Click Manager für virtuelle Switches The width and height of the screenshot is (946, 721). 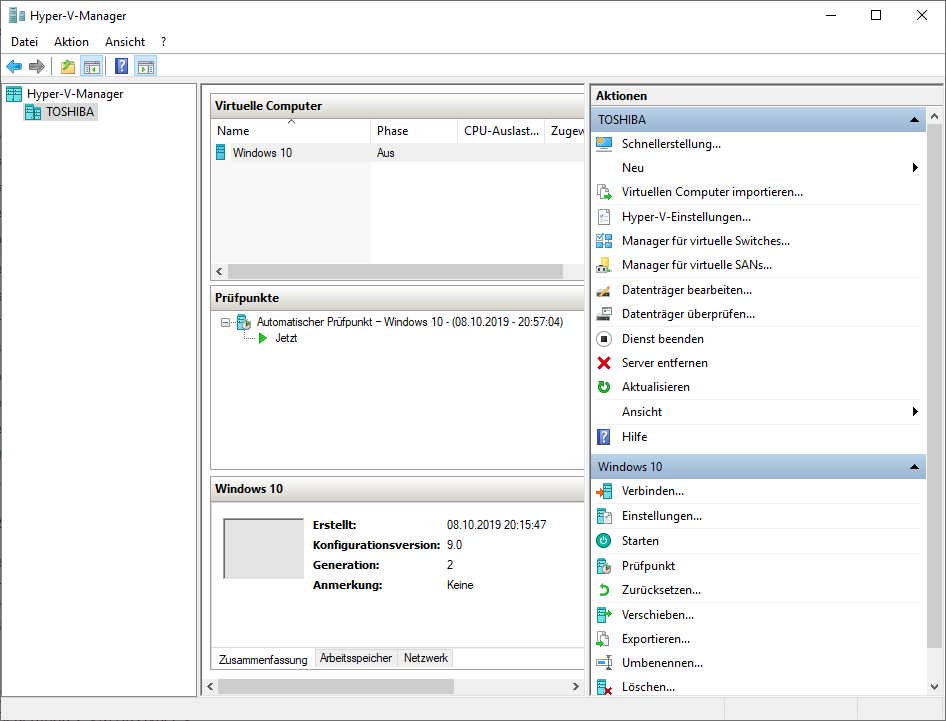coord(705,241)
